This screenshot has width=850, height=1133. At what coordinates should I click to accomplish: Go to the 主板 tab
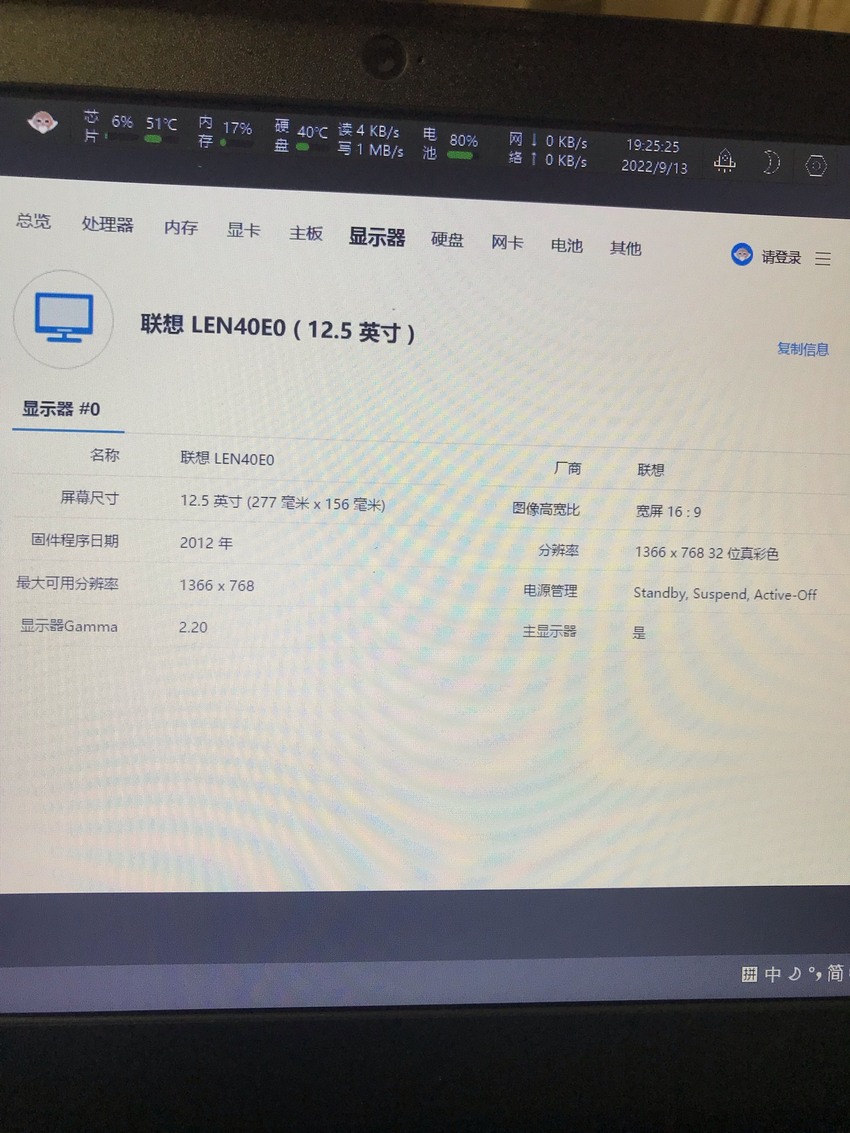coord(306,233)
